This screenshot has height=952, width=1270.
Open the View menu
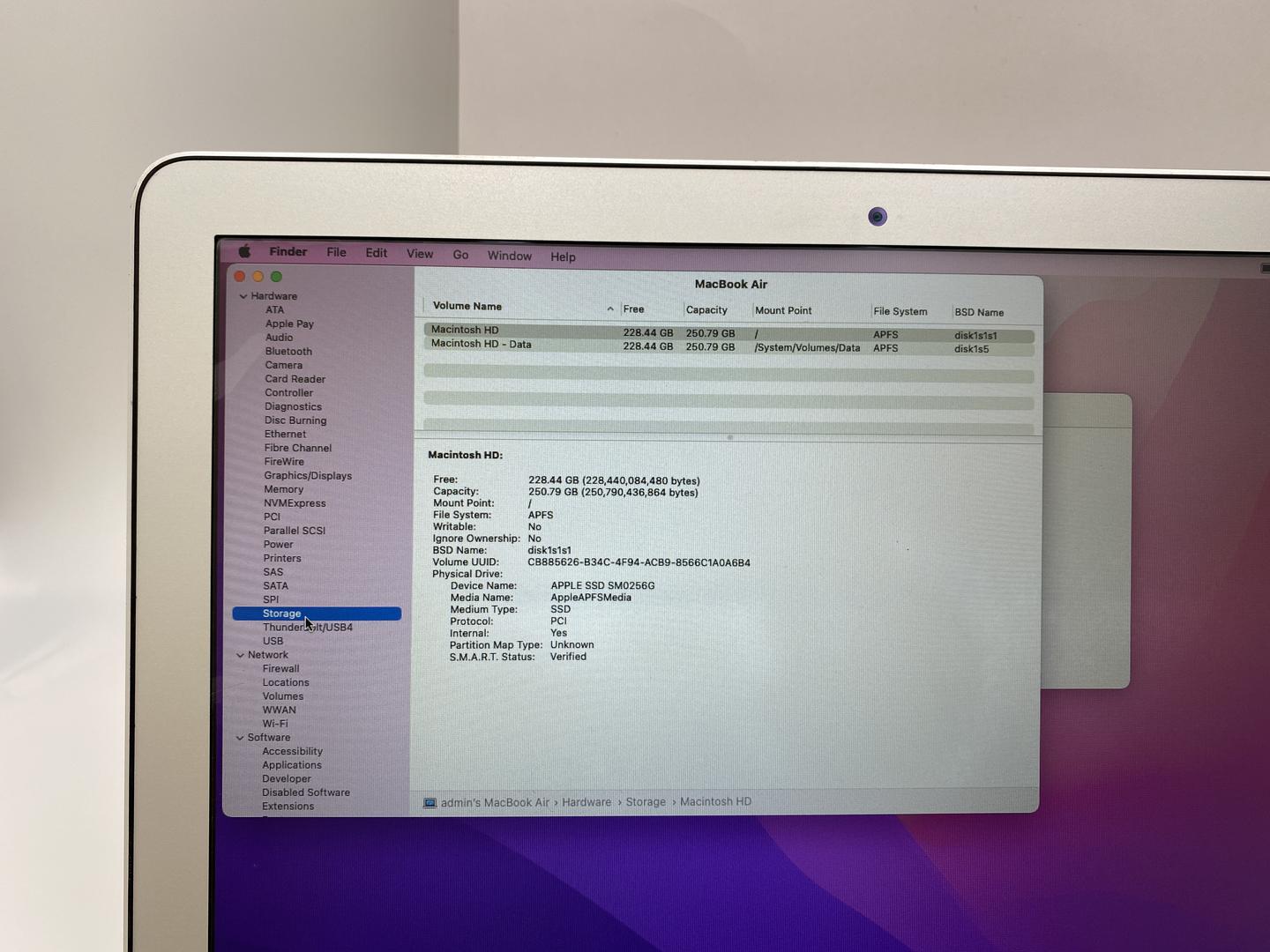[420, 254]
